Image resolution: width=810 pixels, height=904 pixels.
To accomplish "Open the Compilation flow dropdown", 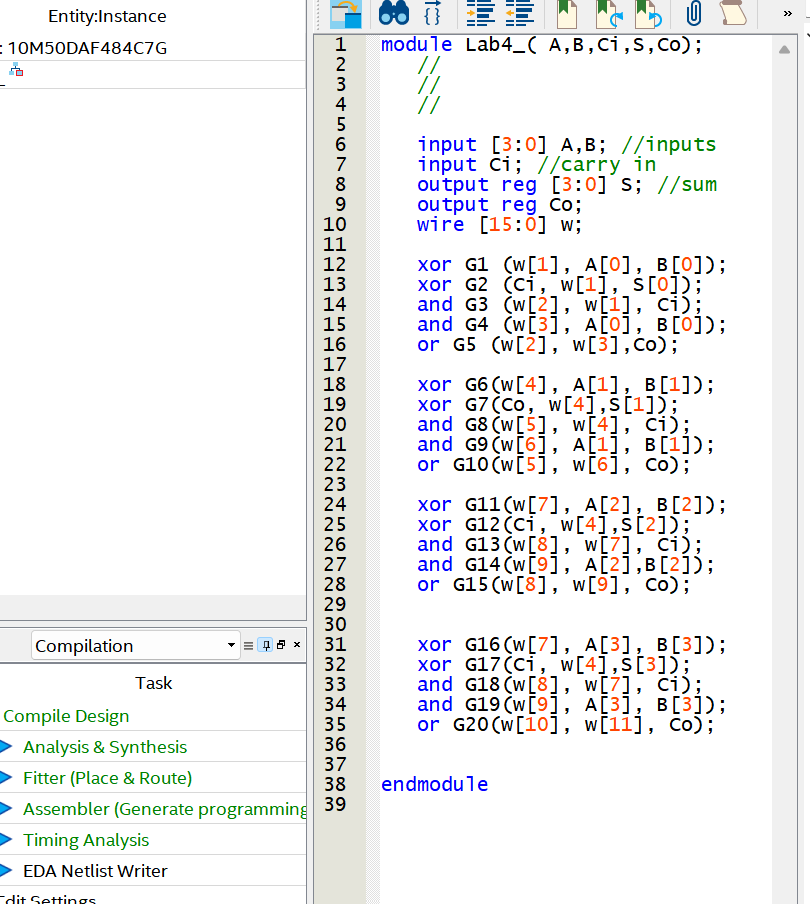I will (x=230, y=644).
